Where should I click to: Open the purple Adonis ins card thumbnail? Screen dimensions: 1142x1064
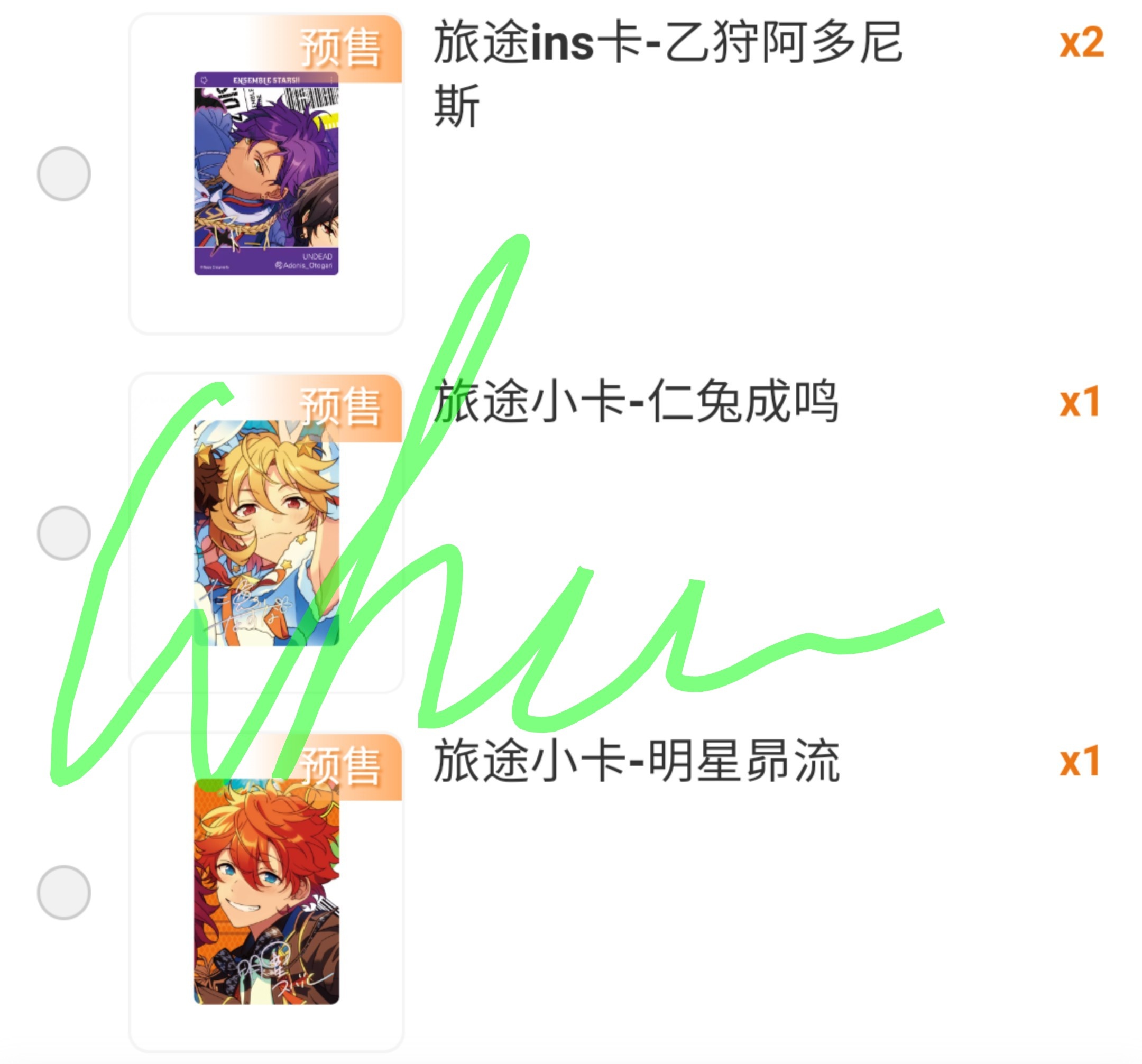266,173
